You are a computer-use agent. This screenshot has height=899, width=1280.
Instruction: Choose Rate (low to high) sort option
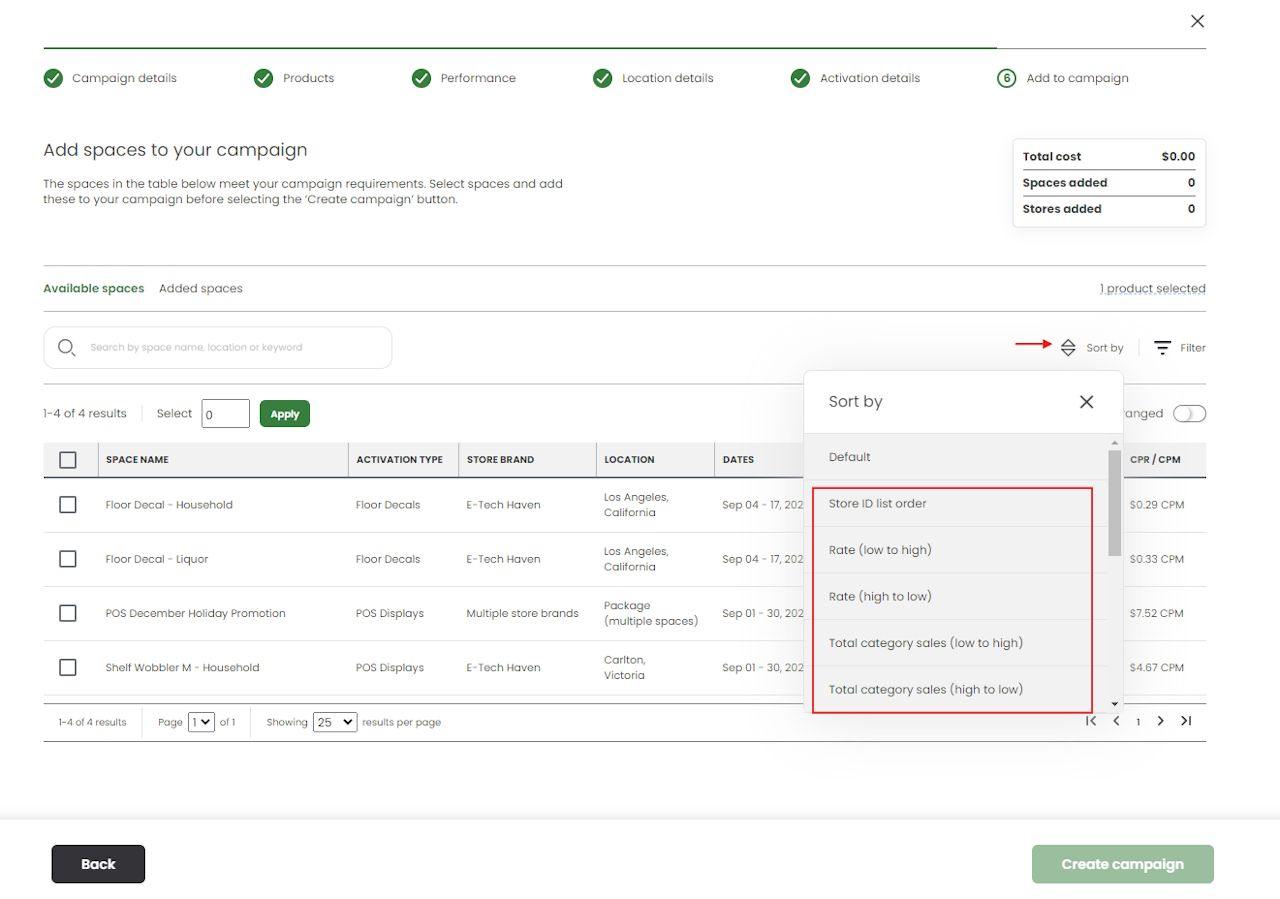[x=880, y=550]
